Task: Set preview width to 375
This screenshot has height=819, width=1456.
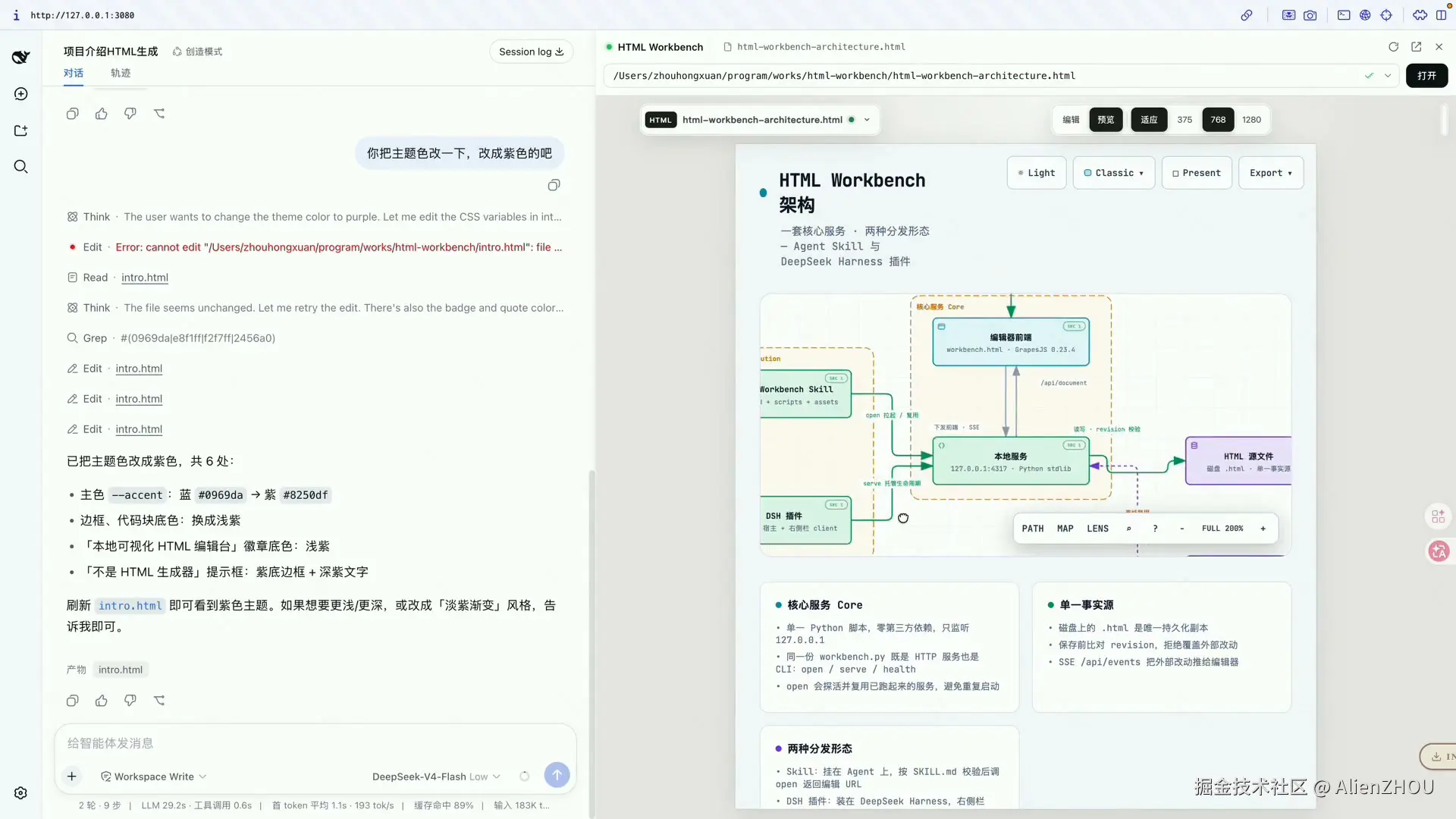Action: pos(1185,120)
